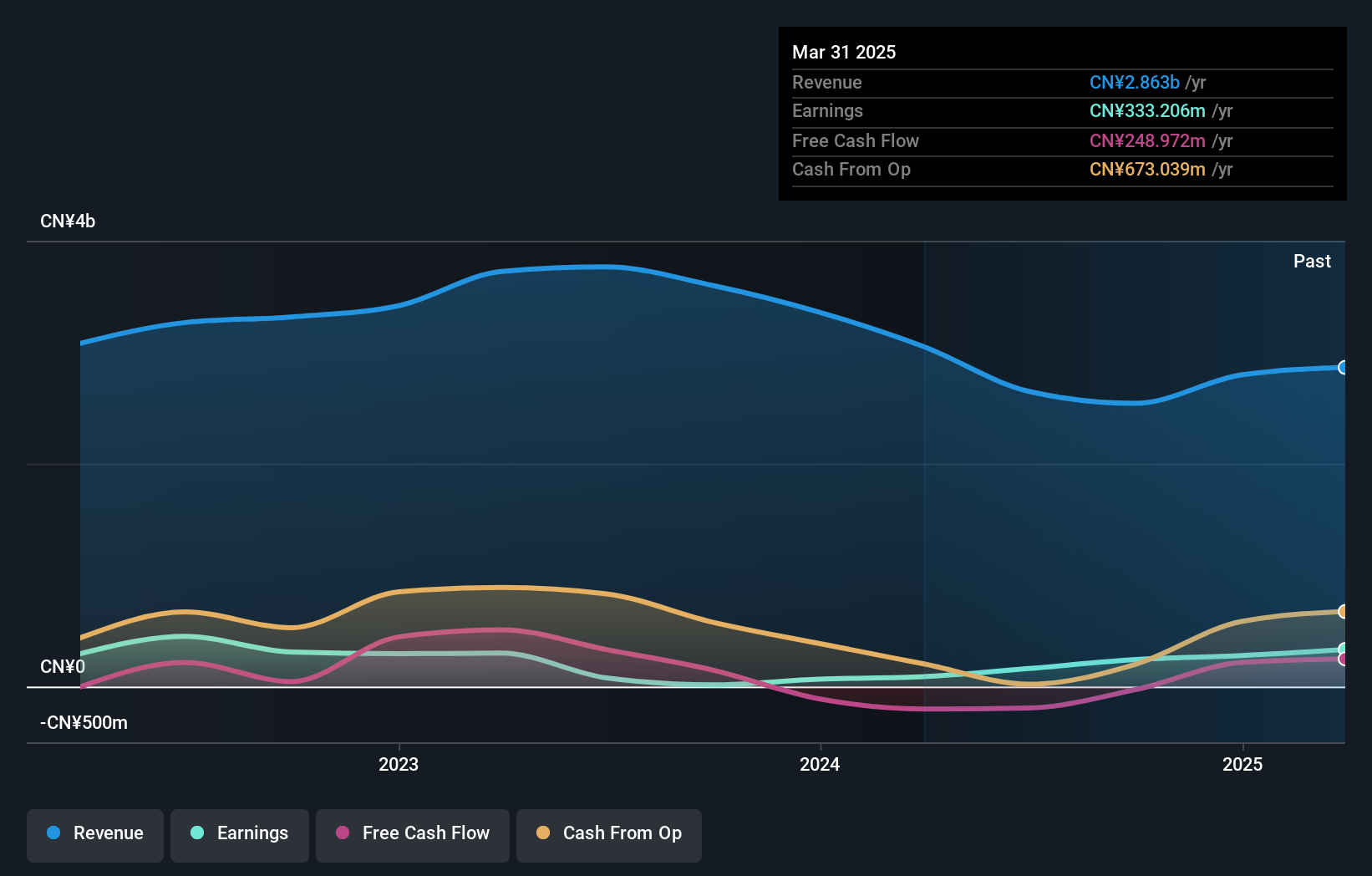The height and width of the screenshot is (876, 1372).
Task: Click the Free Cash Flow label in tooltip
Action: tap(856, 141)
